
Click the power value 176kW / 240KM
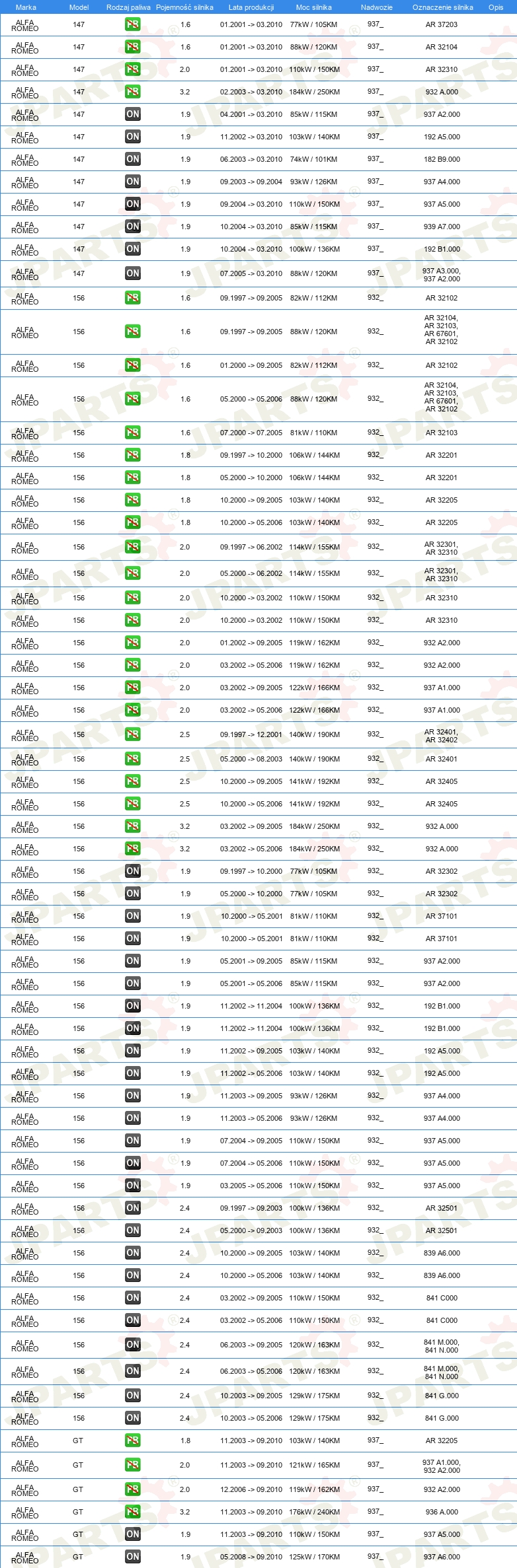tap(314, 1512)
